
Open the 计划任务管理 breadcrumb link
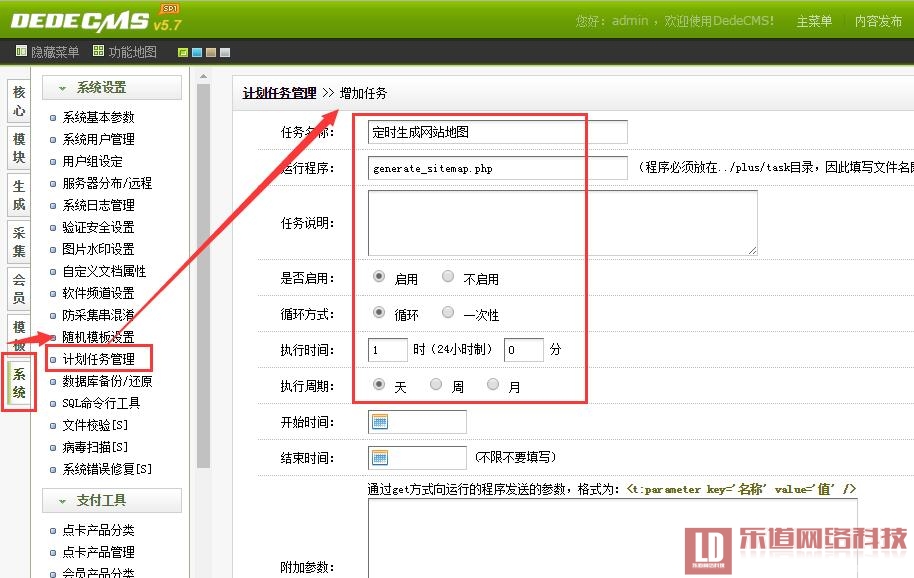click(279, 93)
